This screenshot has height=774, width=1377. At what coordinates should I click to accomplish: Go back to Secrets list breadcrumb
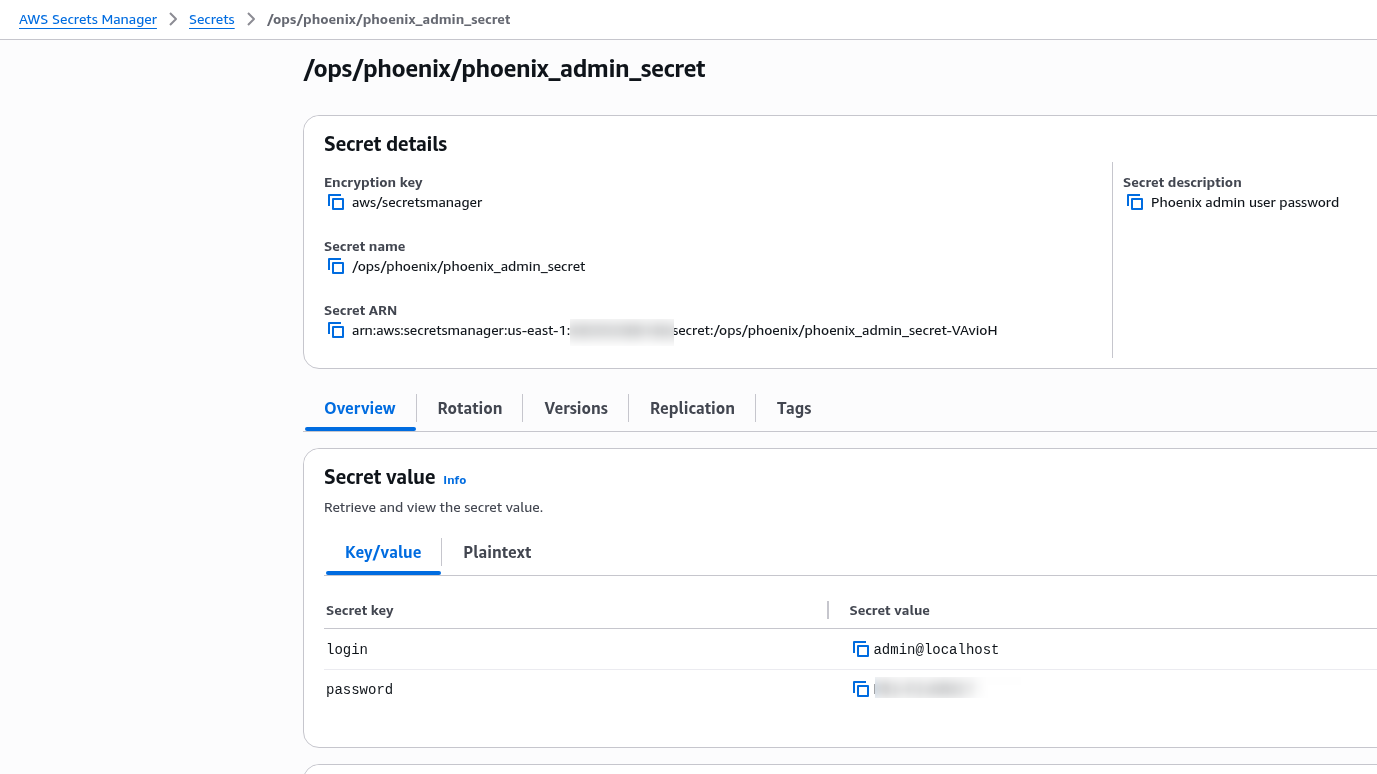coord(211,19)
